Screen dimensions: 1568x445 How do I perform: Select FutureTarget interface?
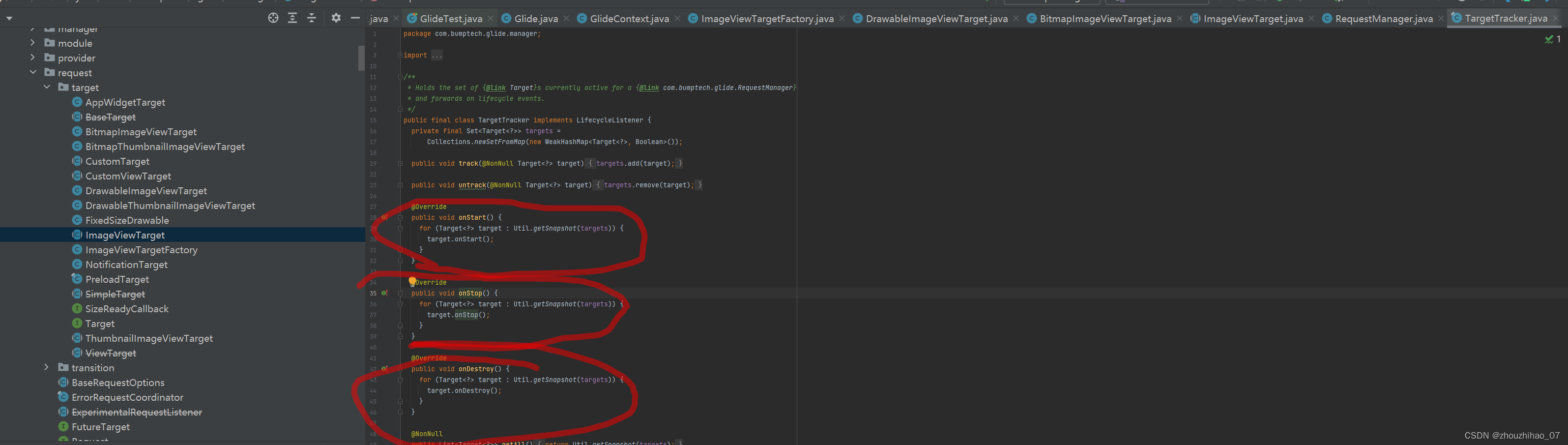100,427
